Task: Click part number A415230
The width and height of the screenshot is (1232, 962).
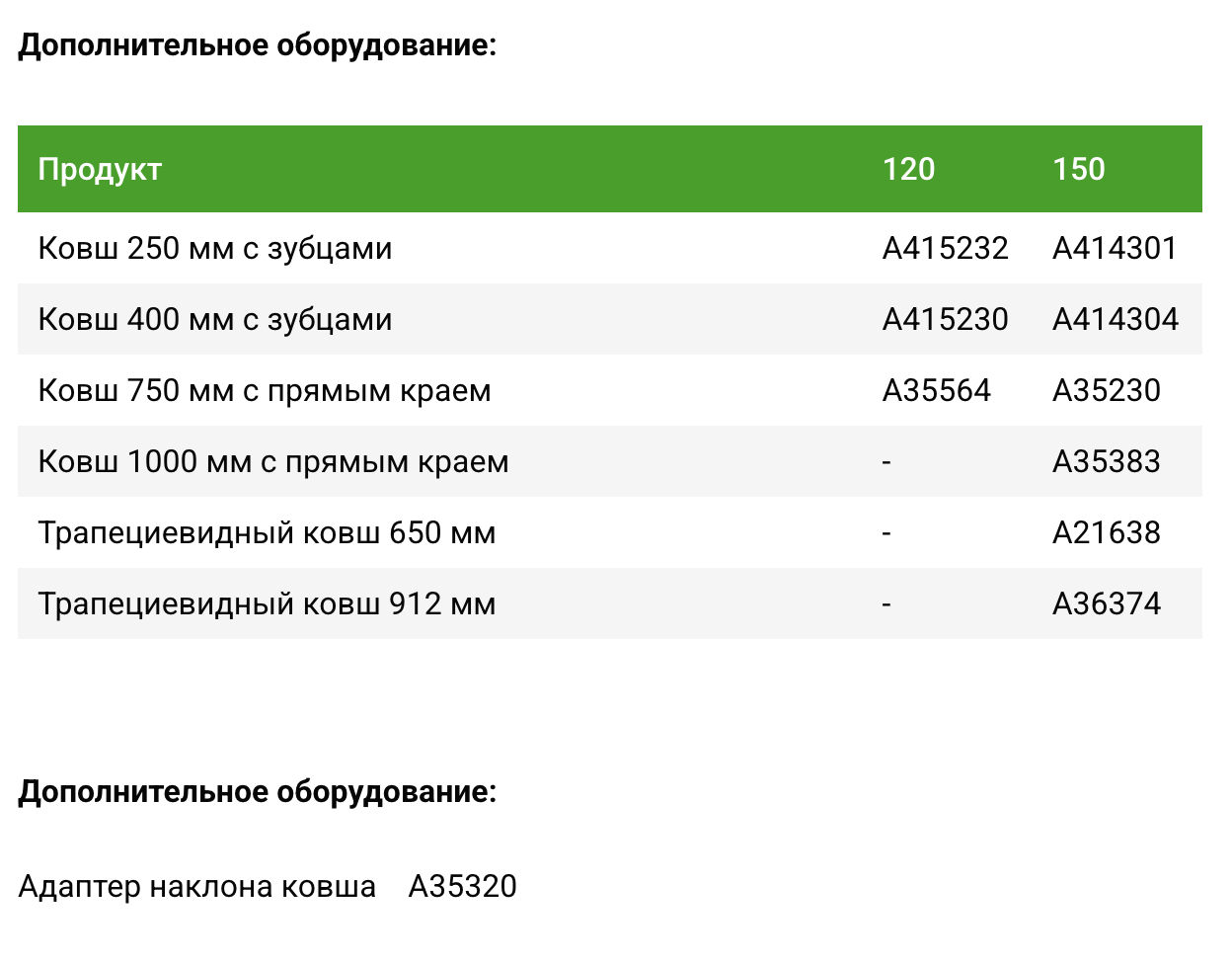Action: tap(945, 319)
